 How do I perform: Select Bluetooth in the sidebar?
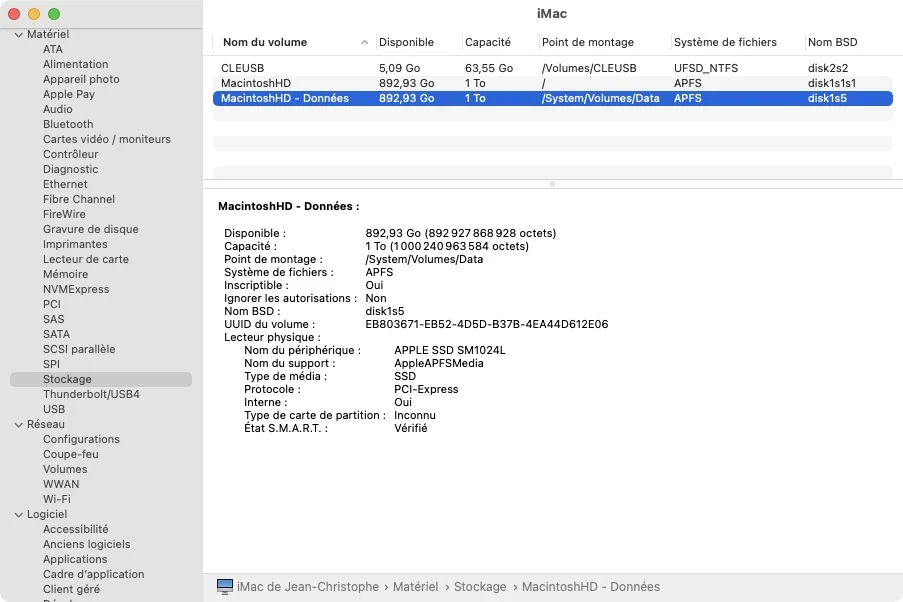coord(68,124)
